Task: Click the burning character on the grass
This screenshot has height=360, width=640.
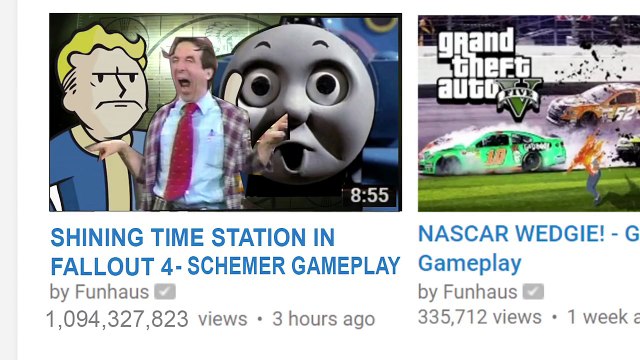Action: point(589,167)
